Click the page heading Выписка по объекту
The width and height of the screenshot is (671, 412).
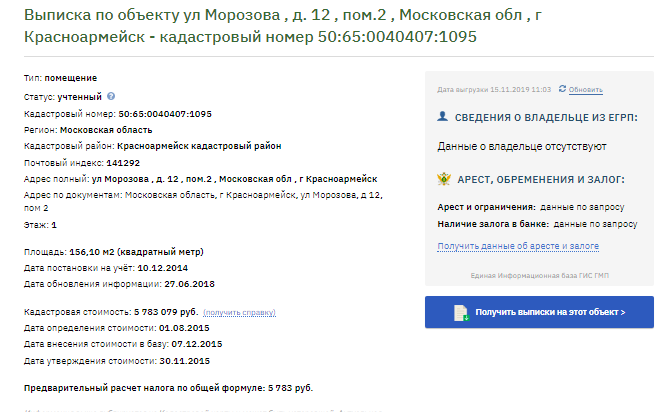point(283,26)
